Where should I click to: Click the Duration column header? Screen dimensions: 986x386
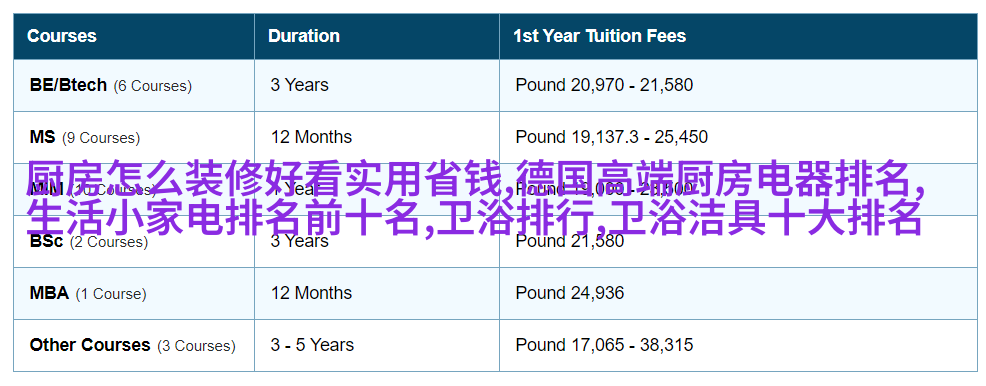click(x=304, y=36)
